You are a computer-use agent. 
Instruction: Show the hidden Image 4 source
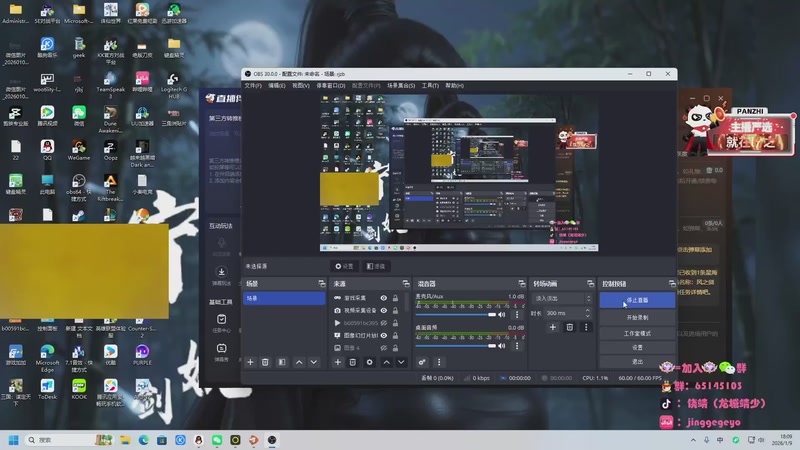[x=384, y=348]
